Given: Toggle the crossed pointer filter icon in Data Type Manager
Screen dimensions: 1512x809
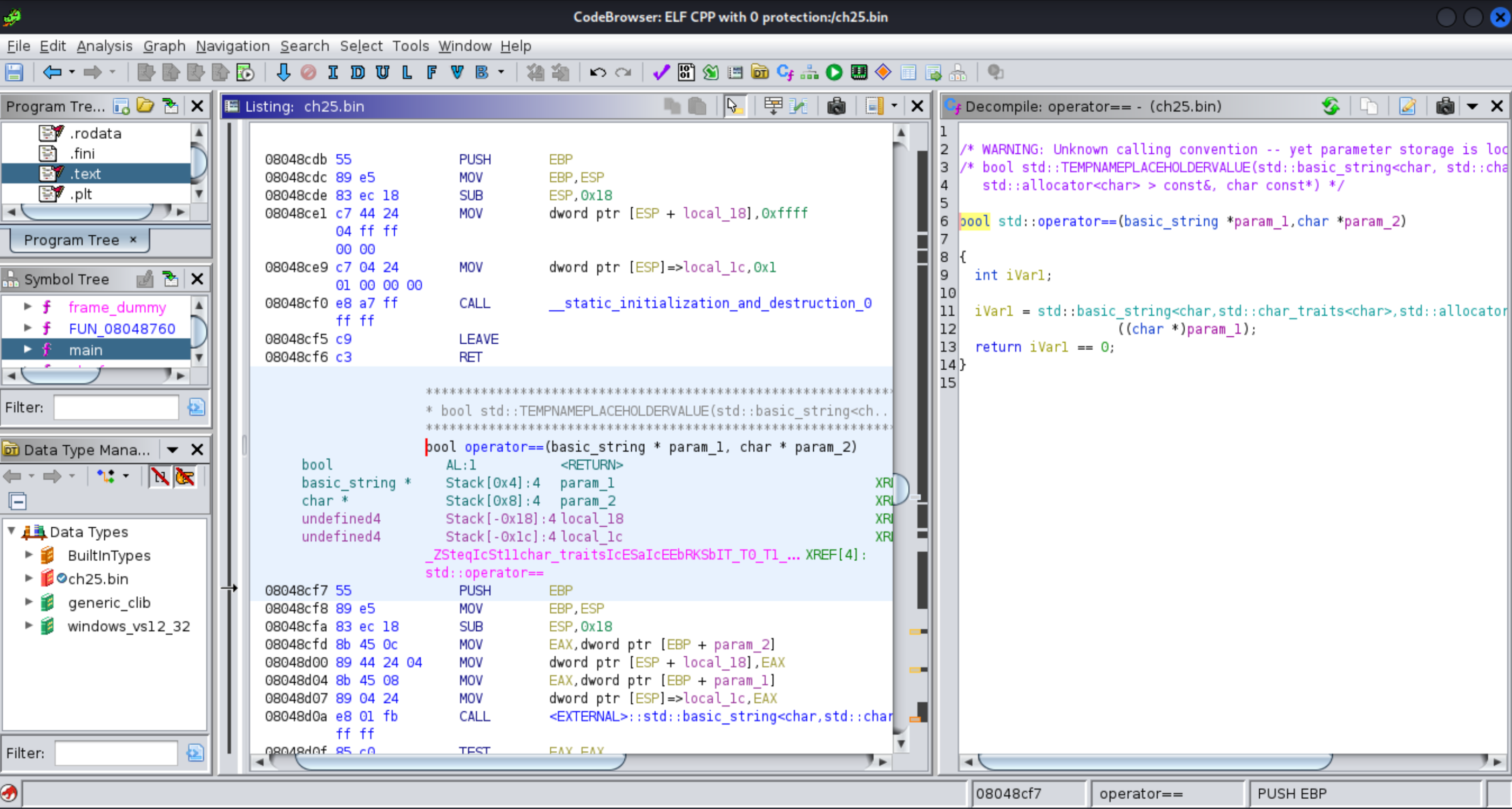Looking at the screenshot, I should pos(185,477).
